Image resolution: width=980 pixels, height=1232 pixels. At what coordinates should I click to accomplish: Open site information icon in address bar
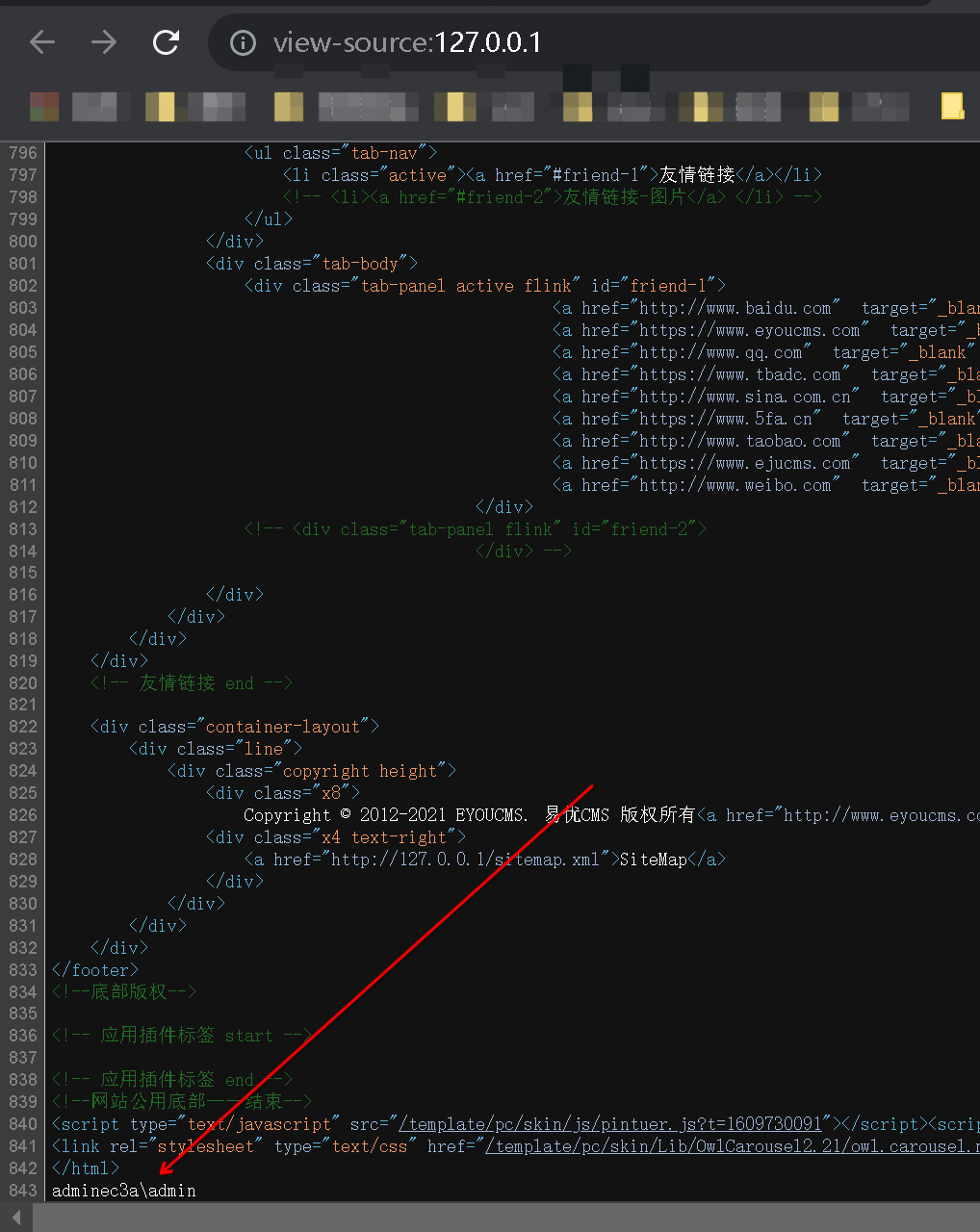244,43
